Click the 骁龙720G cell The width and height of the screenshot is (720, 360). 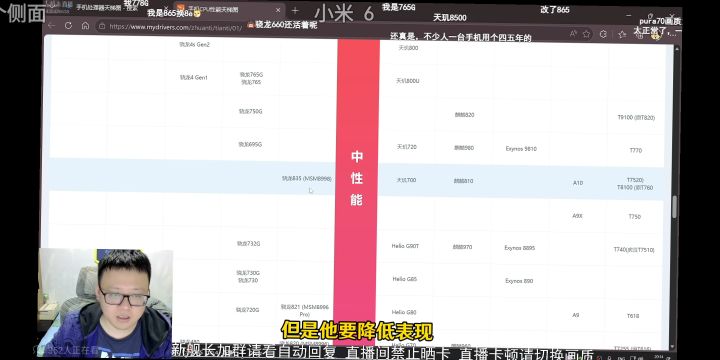248,310
